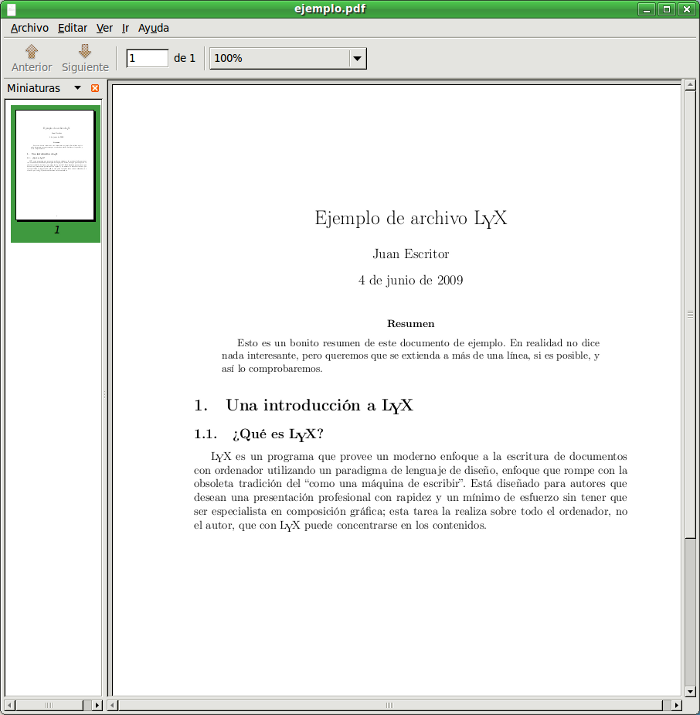Click the date '4 de junio de 2009'
The height and width of the screenshot is (715, 700).
coord(410,280)
